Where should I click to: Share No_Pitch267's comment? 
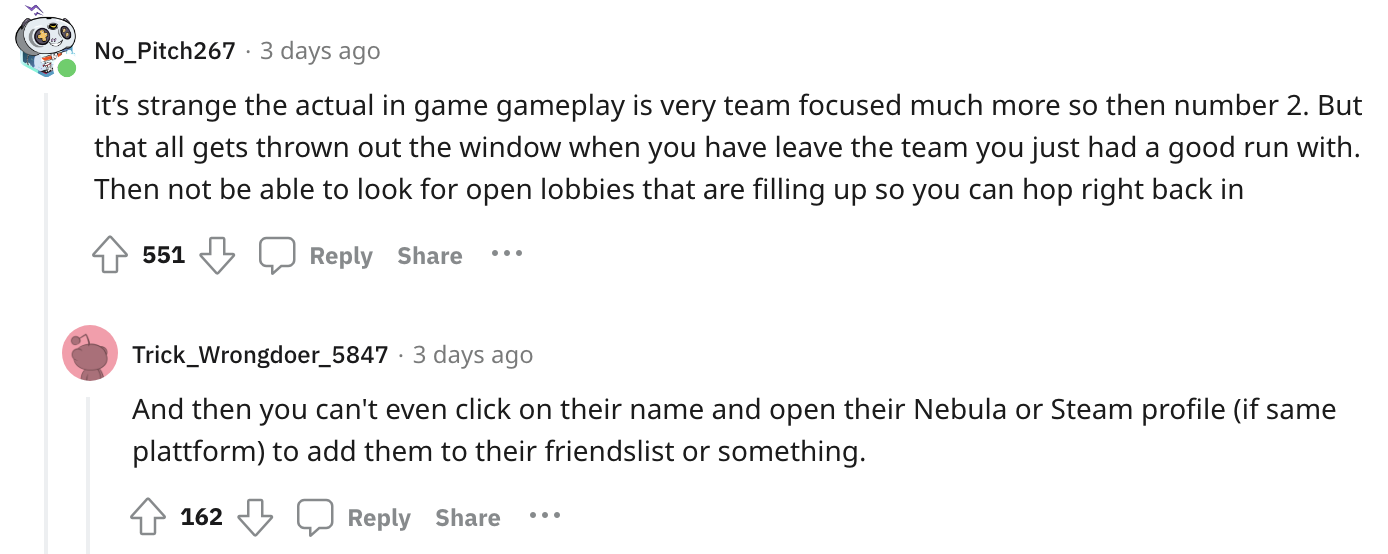(429, 256)
